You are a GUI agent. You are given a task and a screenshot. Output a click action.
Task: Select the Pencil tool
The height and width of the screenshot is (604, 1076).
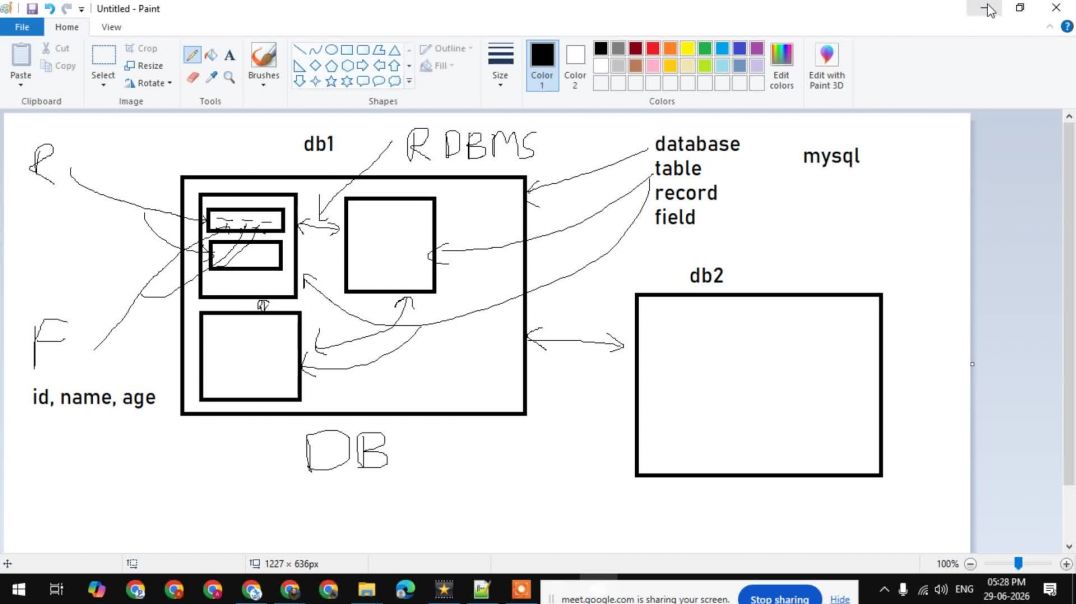click(x=192, y=55)
